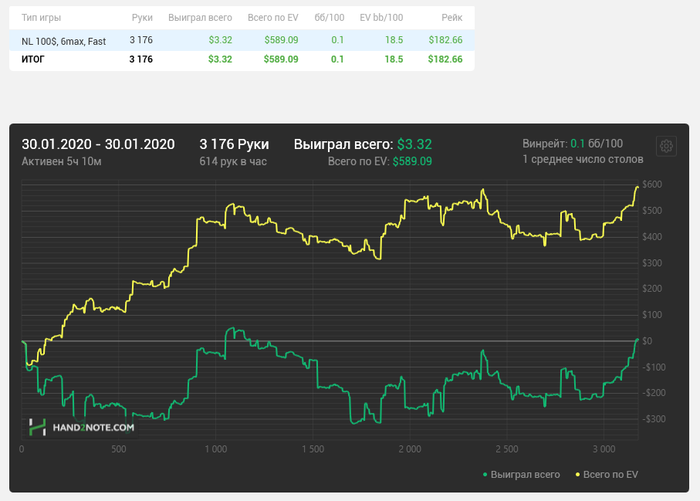Click the chart's 'Всего по EV: $589.09' subtitle
700x501 pixels.
380,162
